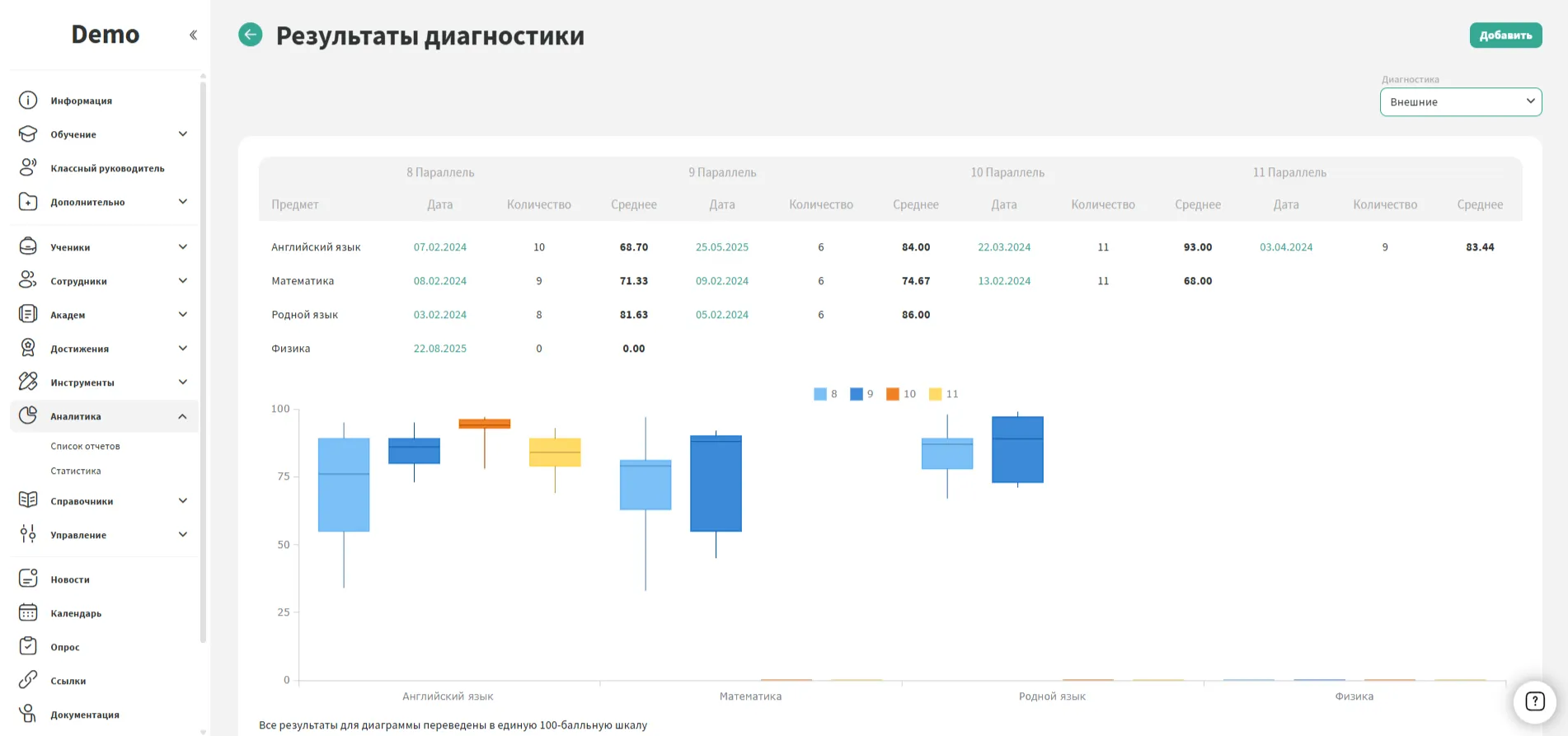1568x736 pixels.
Task: Click the green back arrow icon
Action: point(250,35)
